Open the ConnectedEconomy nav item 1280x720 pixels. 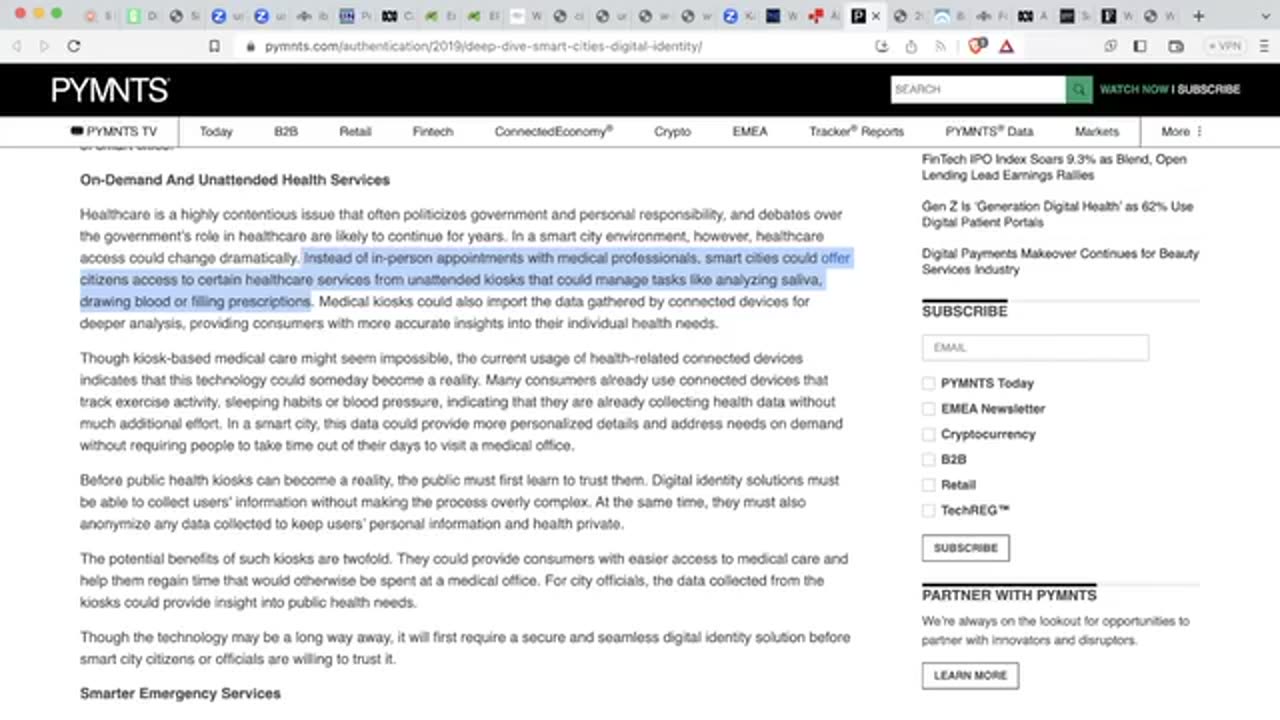click(x=554, y=131)
